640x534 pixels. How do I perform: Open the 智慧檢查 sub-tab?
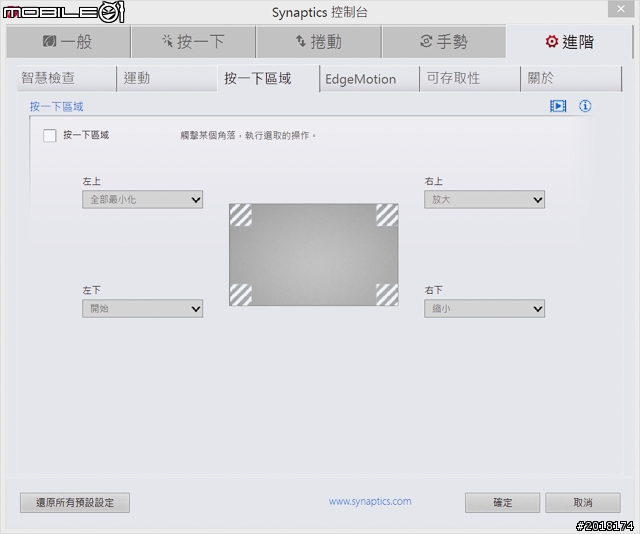(x=67, y=78)
